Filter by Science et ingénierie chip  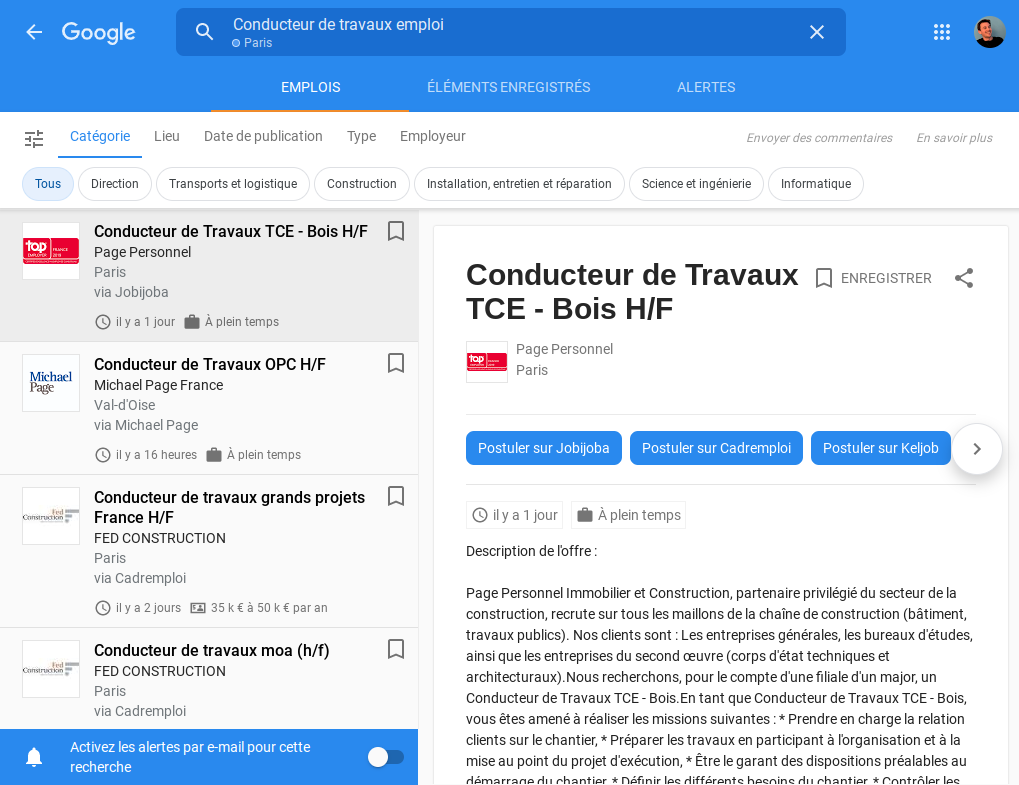pos(697,184)
